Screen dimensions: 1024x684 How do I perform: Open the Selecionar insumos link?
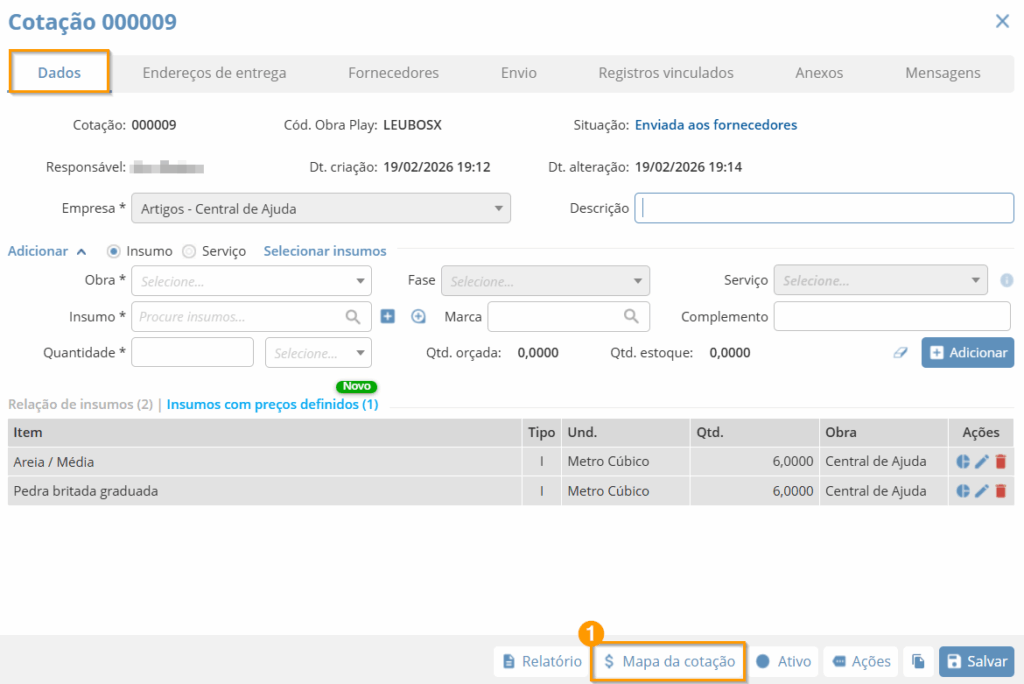pos(324,252)
